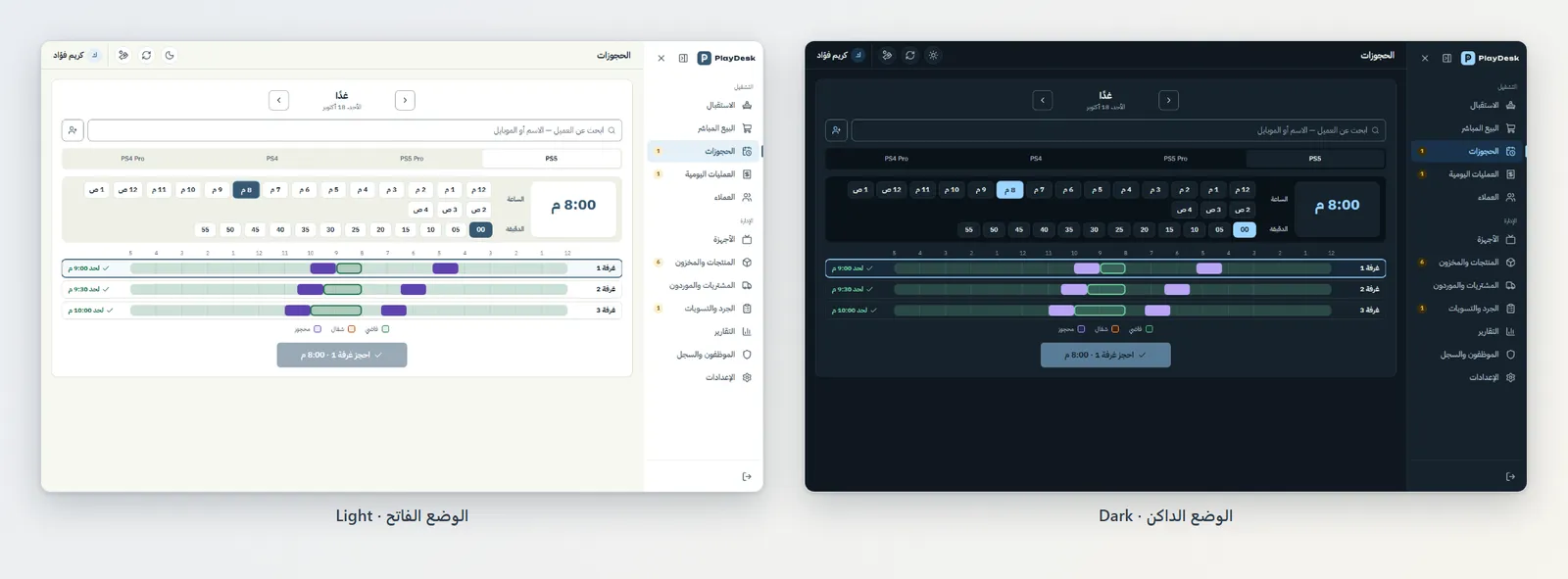Image resolution: width=1568 pixels, height=579 pixels.
Task: Click غرفة 1 timeline bar in light window
Action: (x=349, y=268)
